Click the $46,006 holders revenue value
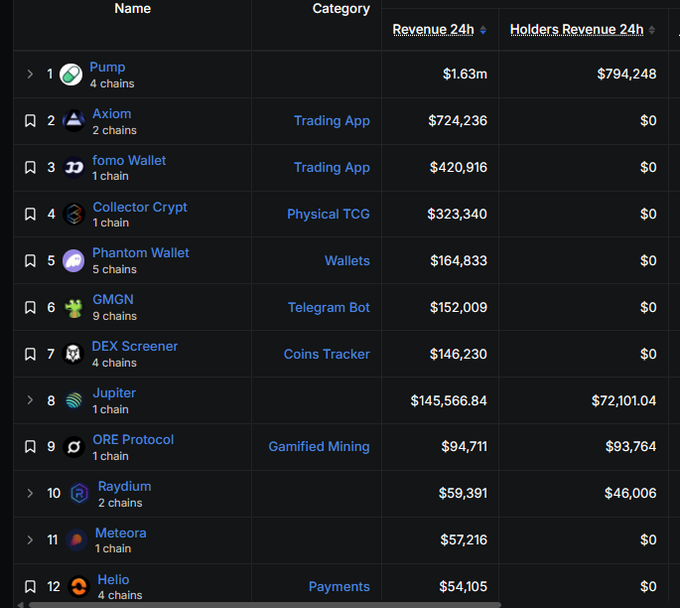Viewport: 680px width, 608px height. tap(630, 494)
